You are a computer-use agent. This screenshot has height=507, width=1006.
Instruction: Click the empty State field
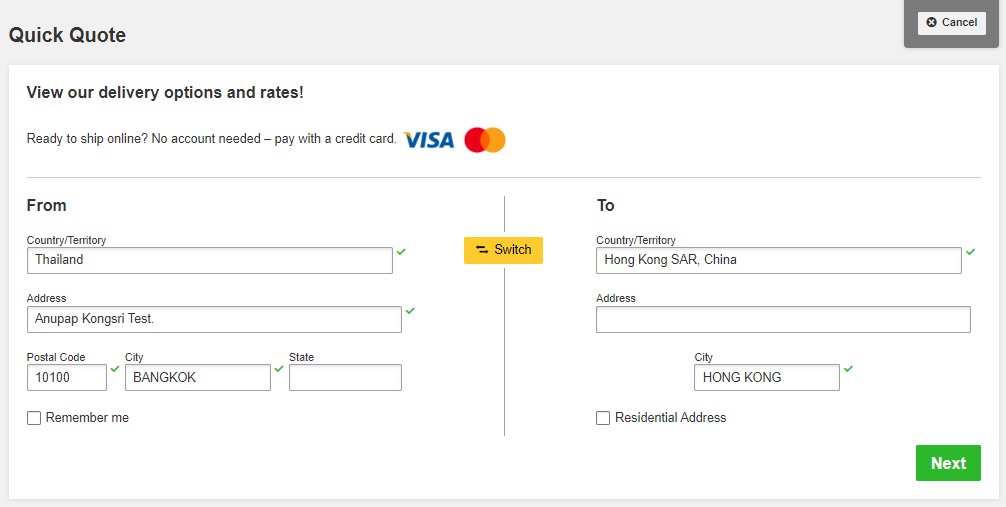pos(345,377)
